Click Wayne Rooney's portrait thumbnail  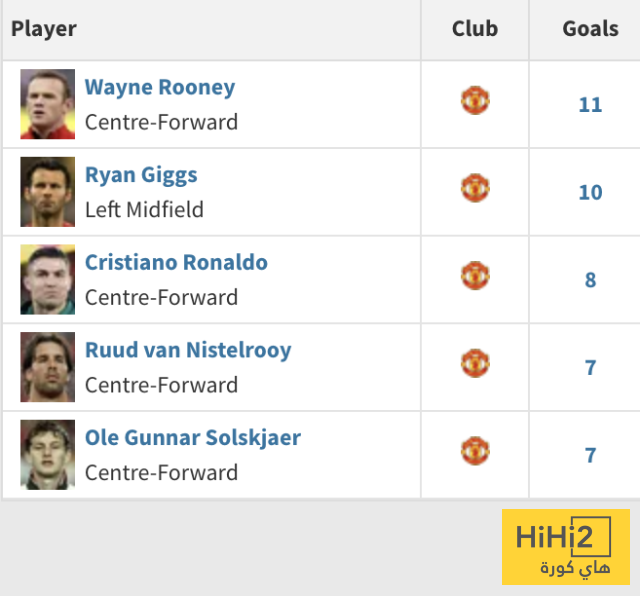pos(48,104)
